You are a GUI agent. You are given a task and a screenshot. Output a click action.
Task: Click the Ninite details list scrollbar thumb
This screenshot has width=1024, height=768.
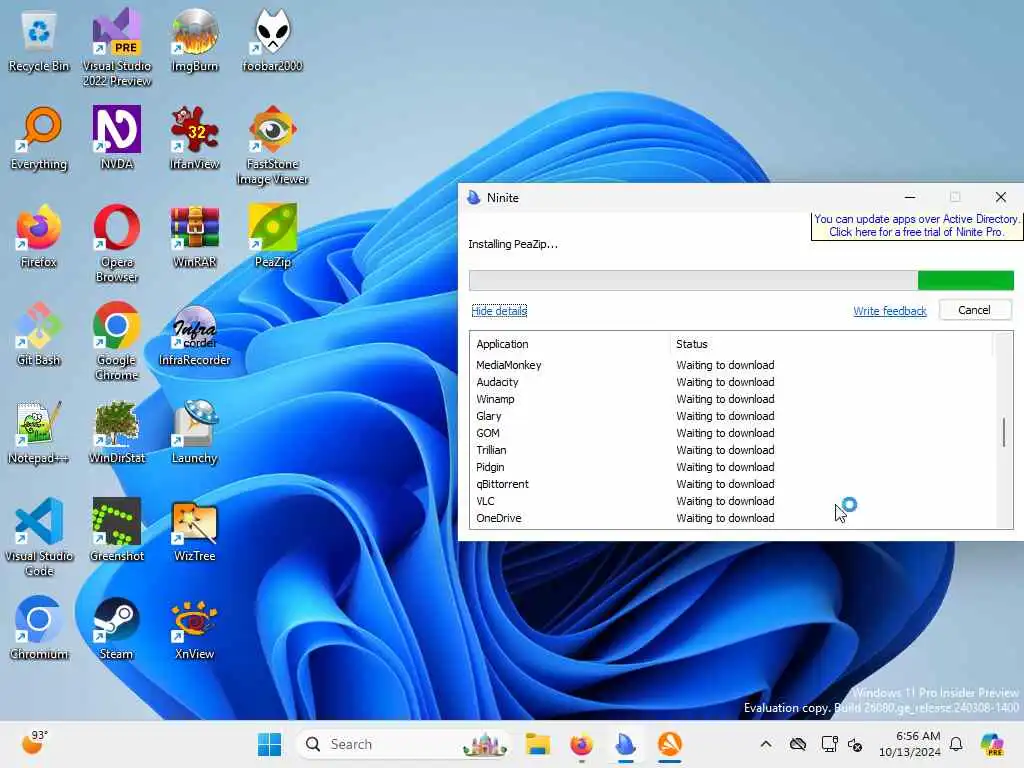tap(1004, 432)
